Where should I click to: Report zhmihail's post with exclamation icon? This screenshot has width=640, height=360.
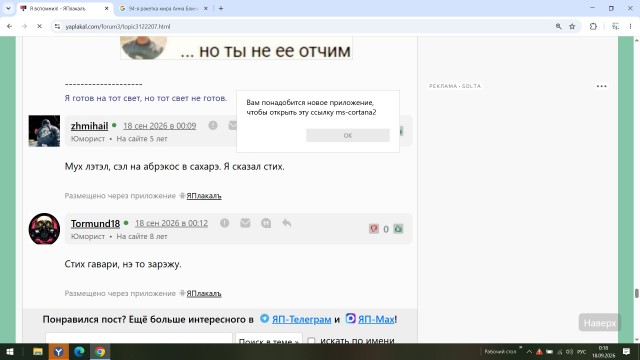(213, 125)
